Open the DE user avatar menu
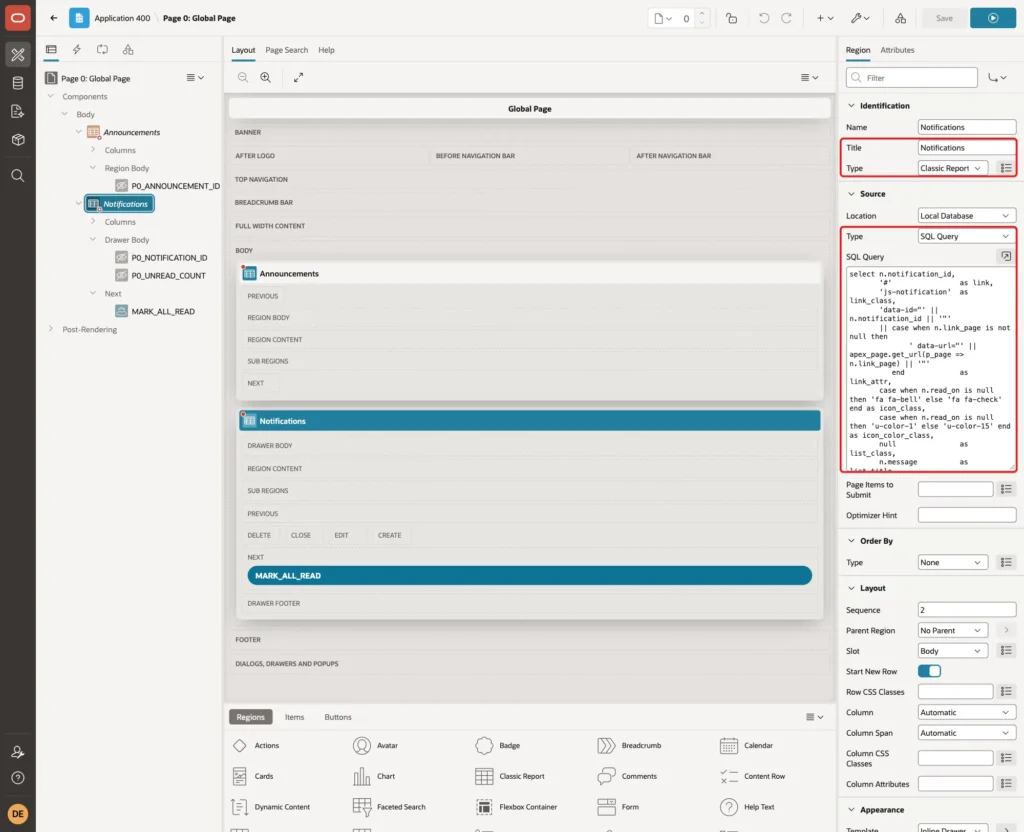This screenshot has height=832, width=1024. 18,814
